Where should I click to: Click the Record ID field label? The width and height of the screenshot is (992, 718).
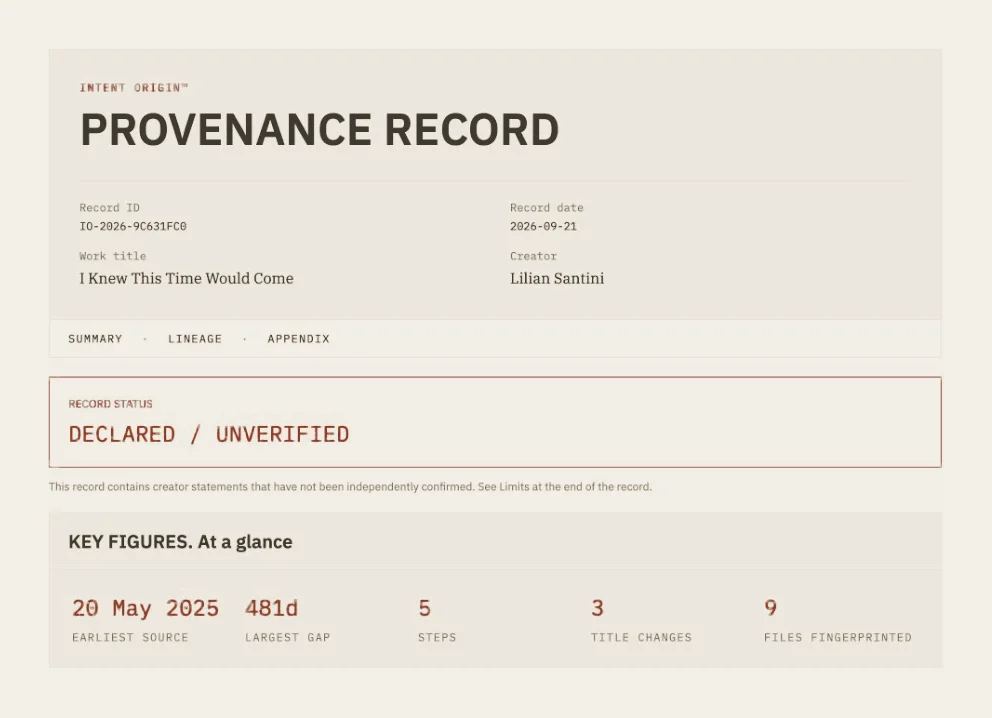point(109,207)
